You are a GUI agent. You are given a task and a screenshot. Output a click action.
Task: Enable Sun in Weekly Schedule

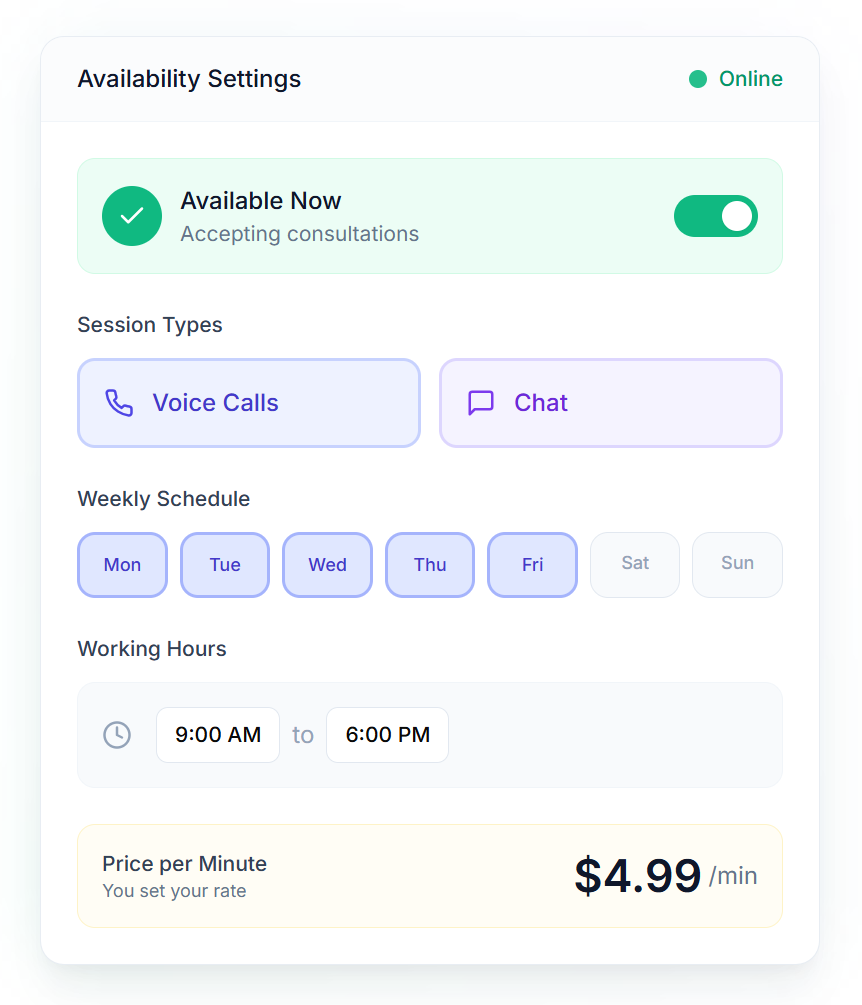(x=737, y=565)
